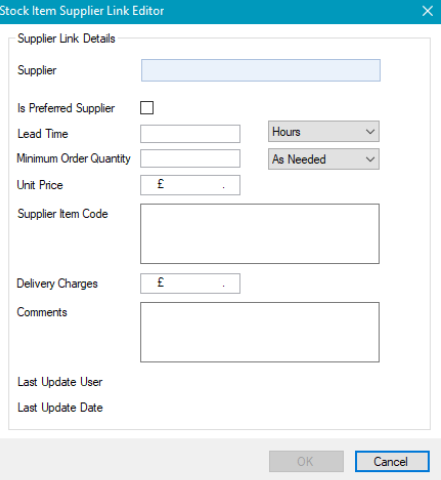Viewport: 441px width, 480px height.
Task: Click the Supplier input field
Action: (x=261, y=70)
